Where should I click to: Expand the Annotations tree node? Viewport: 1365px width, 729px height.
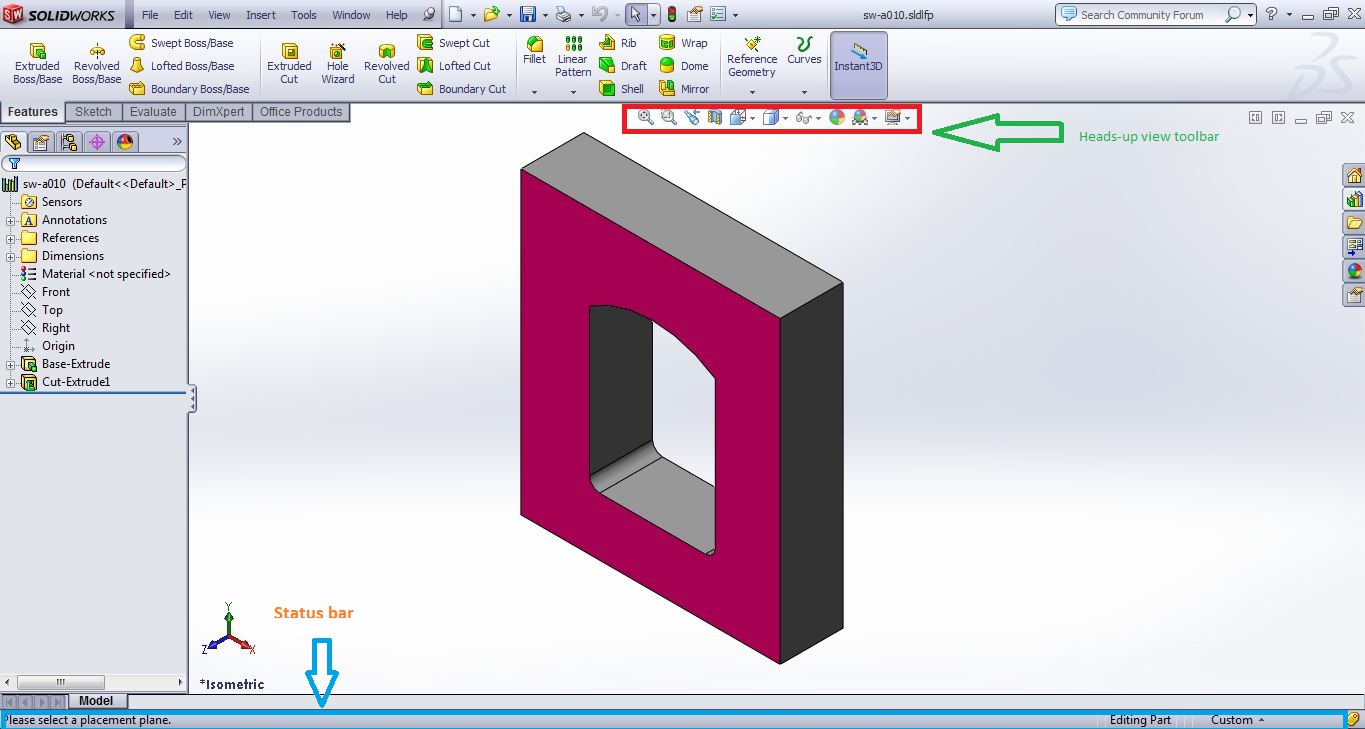[8, 219]
